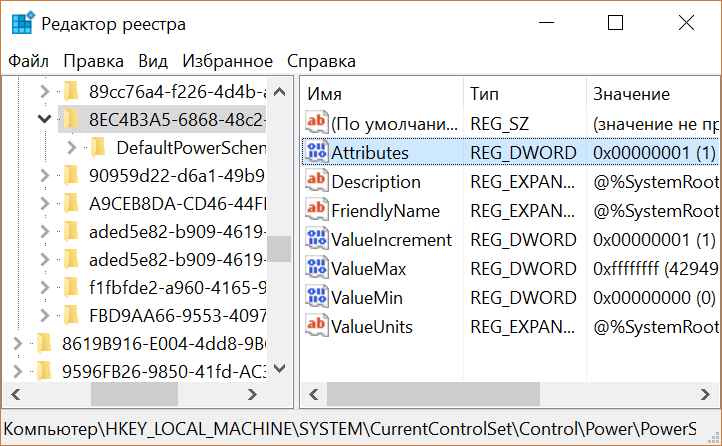This screenshot has height=446, width=722.
Task: Click the DWORD icon next to ValueMin
Action: 317,296
